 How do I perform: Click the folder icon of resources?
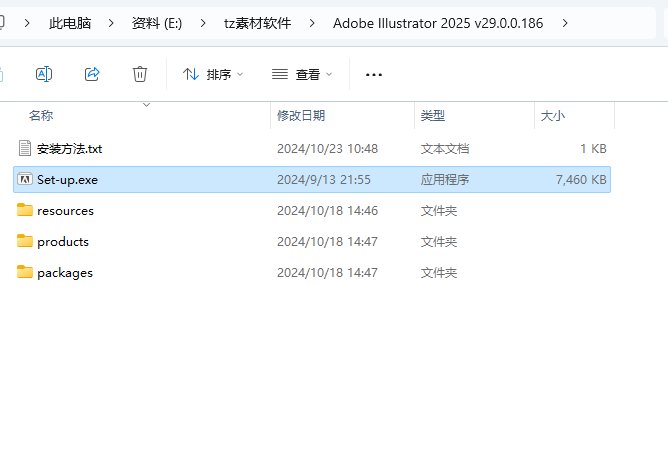pos(25,210)
